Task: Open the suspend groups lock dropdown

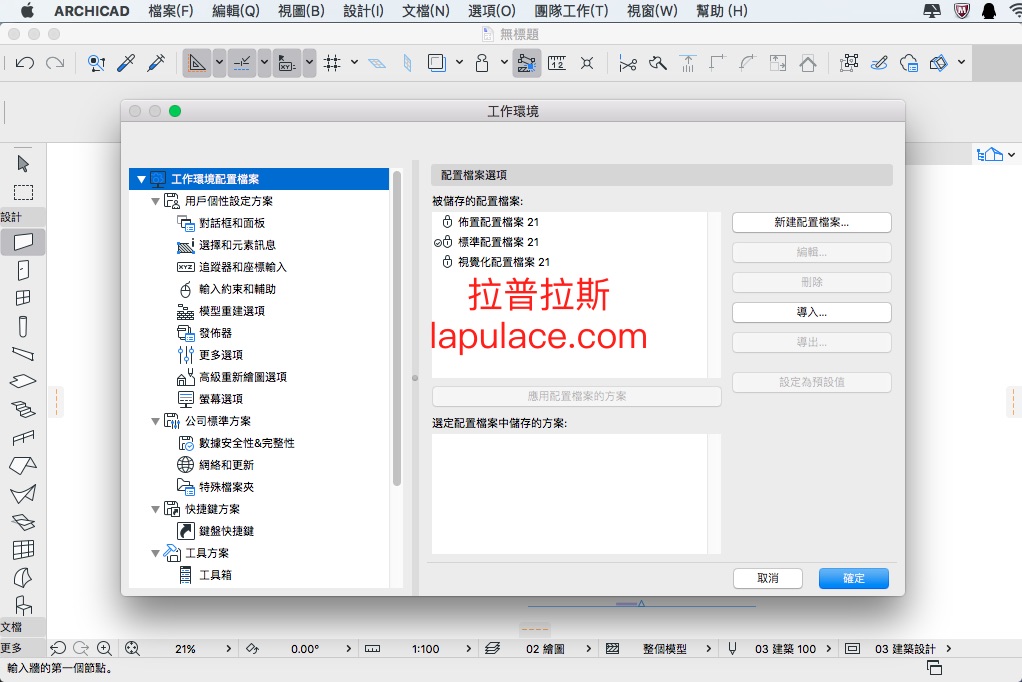Action: point(504,63)
